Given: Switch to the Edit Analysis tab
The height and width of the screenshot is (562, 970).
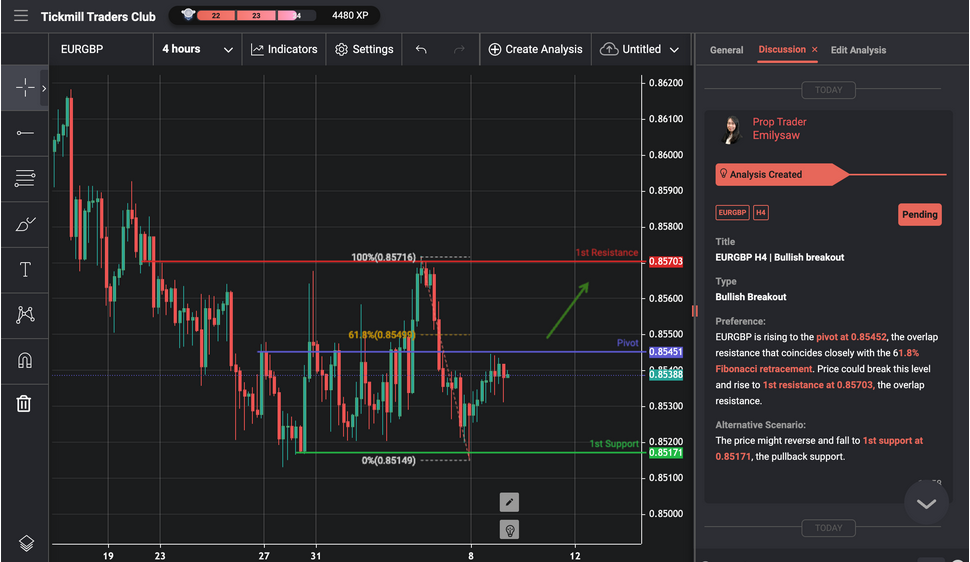Looking at the screenshot, I should coord(858,50).
